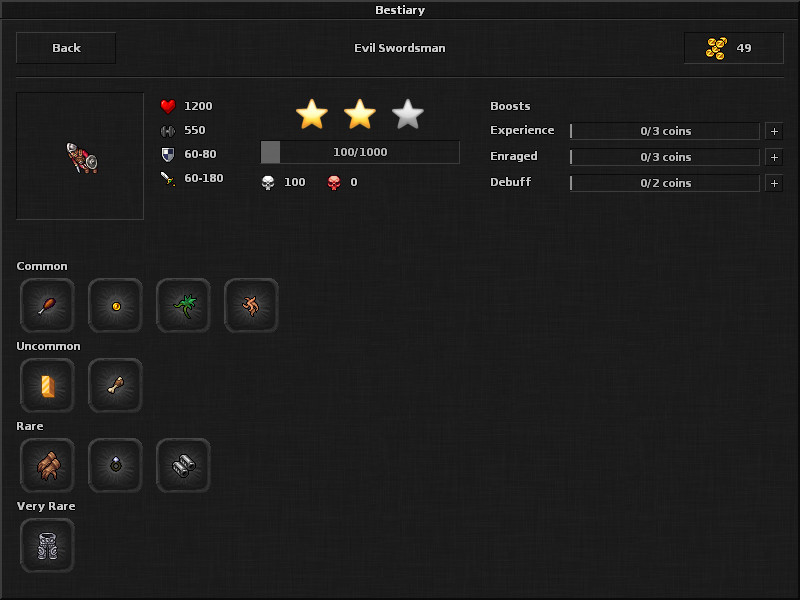Image resolution: width=800 pixels, height=600 pixels.
Task: Select the Enraged boost label
Action: click(x=514, y=157)
